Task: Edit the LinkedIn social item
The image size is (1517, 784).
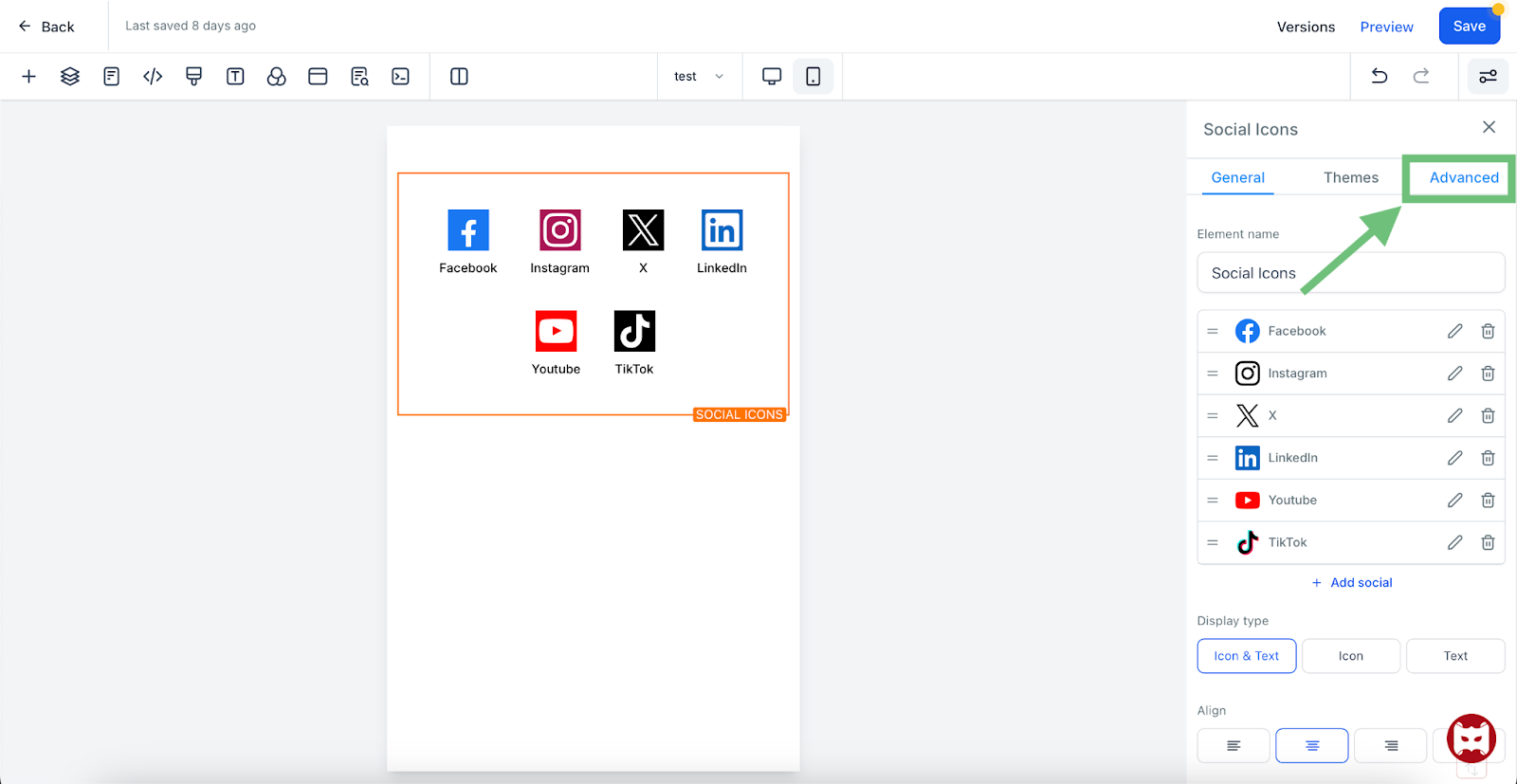Action: (x=1454, y=458)
